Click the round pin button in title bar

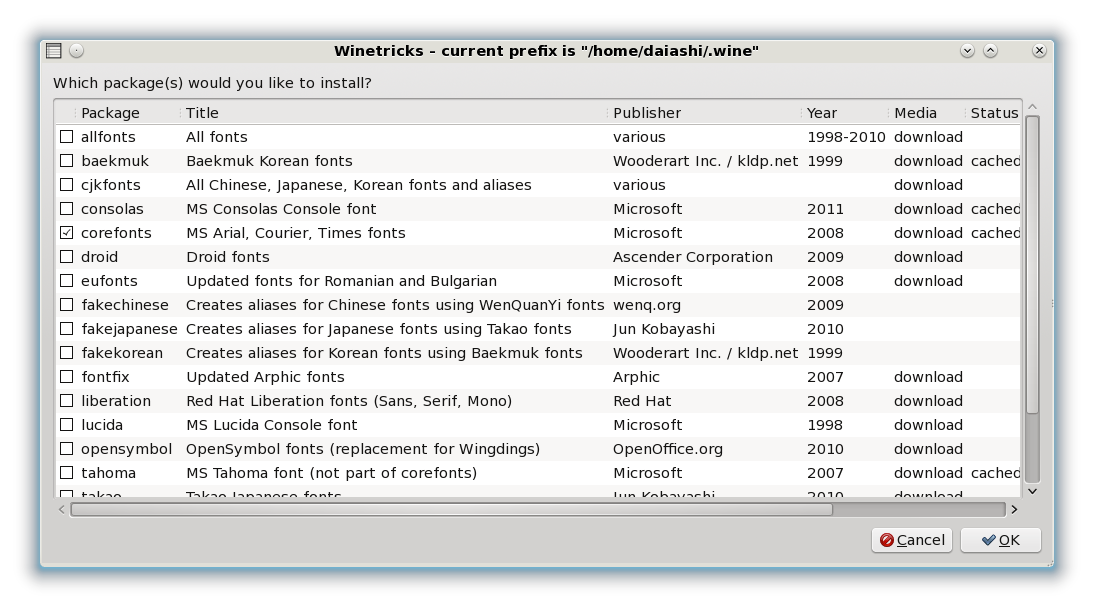pyautogui.click(x=77, y=50)
